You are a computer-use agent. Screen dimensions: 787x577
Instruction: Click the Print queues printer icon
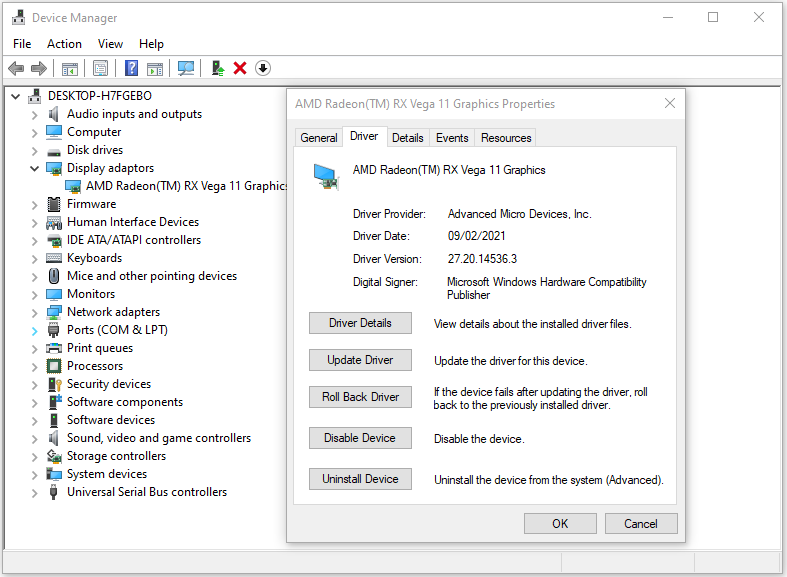[x=54, y=348]
